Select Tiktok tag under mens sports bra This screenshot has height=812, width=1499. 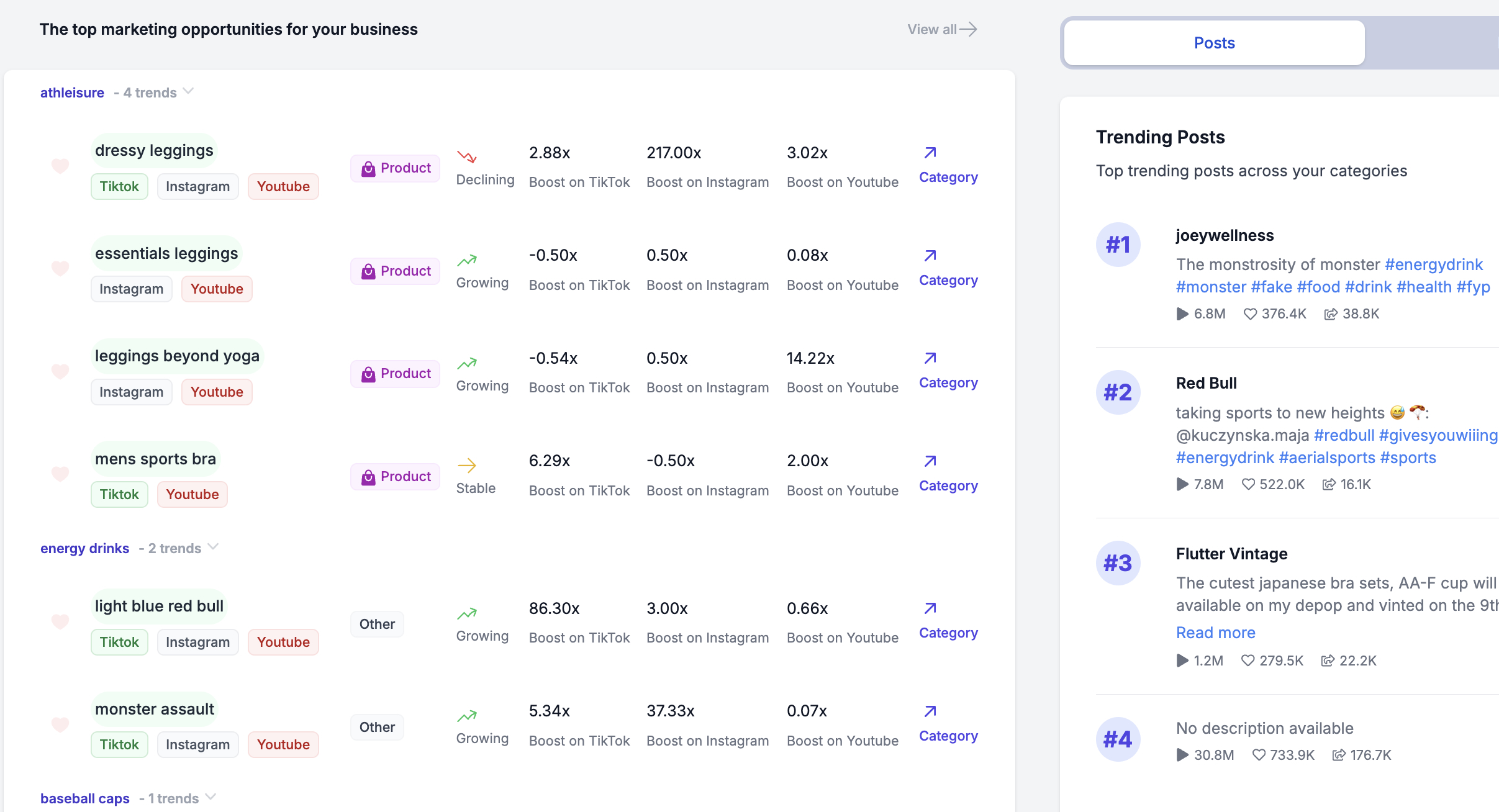point(119,495)
